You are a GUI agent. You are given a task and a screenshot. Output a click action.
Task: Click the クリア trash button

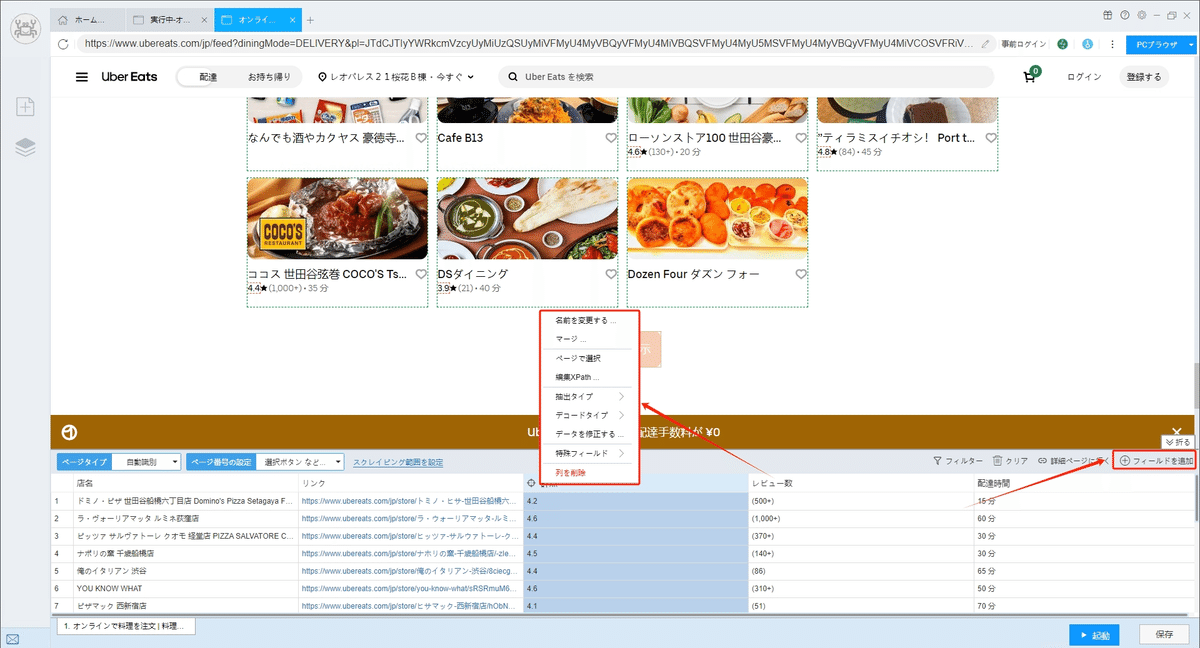coord(1010,461)
